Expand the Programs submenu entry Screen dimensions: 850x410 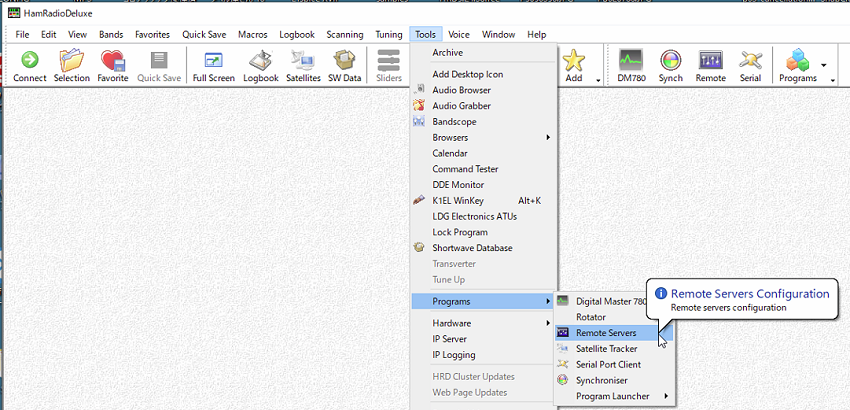coord(484,301)
